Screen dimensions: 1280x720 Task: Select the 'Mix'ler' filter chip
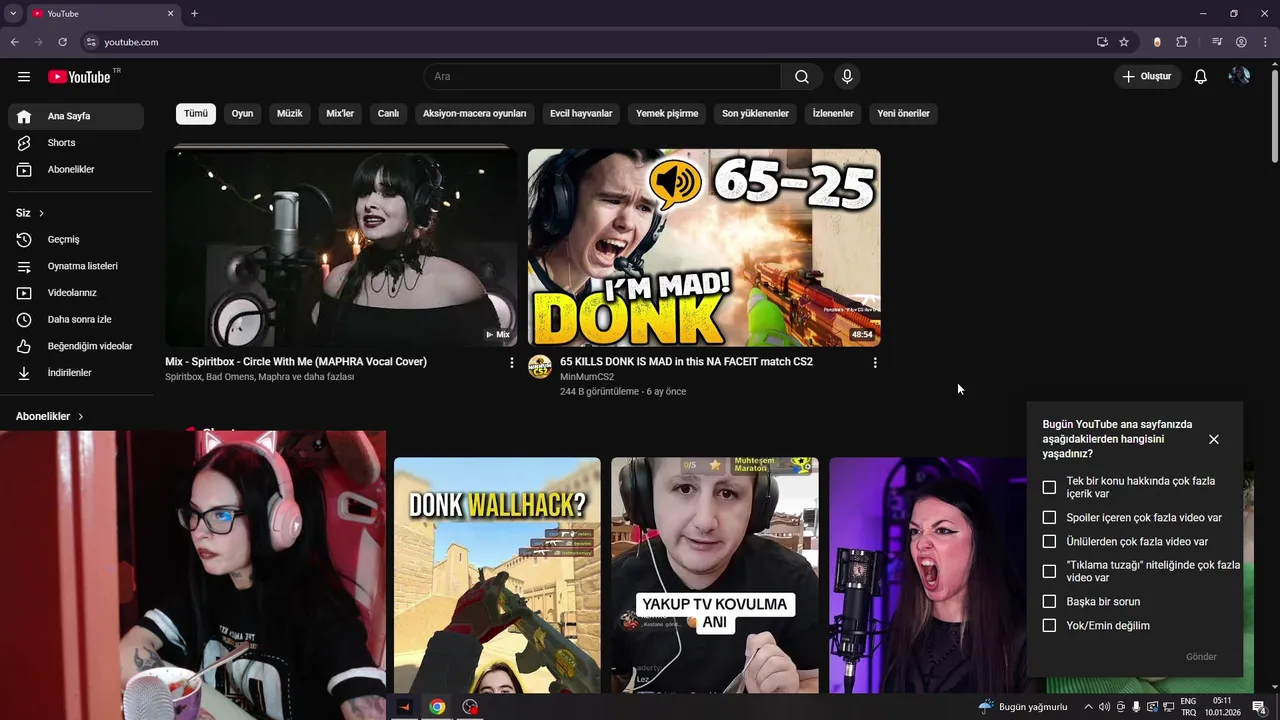pyautogui.click(x=340, y=114)
